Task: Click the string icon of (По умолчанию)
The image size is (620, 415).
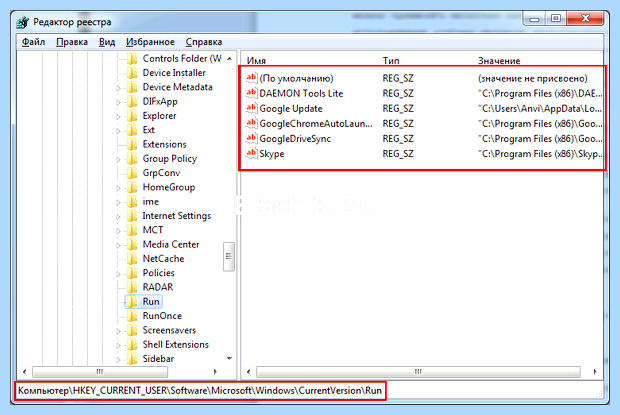Action: click(251, 78)
